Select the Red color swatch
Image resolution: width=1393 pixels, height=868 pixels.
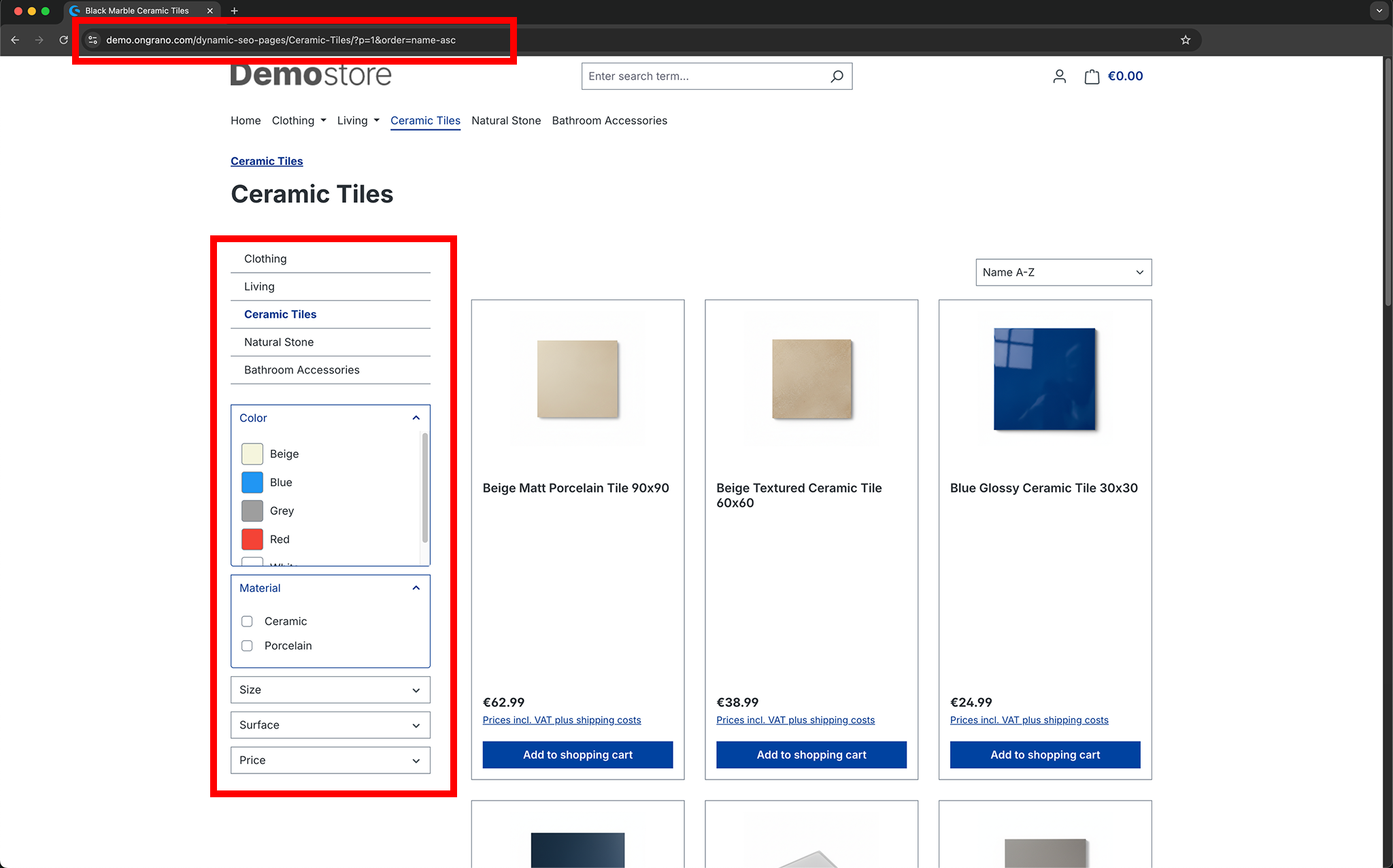(x=252, y=539)
